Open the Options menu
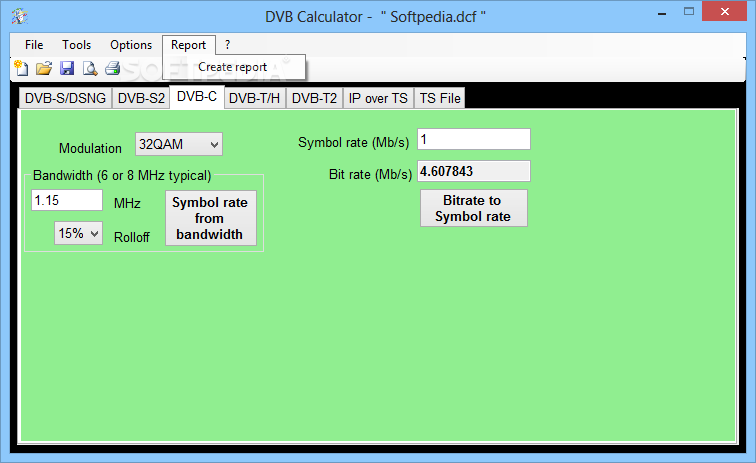This screenshot has height=463, width=756. [131, 45]
